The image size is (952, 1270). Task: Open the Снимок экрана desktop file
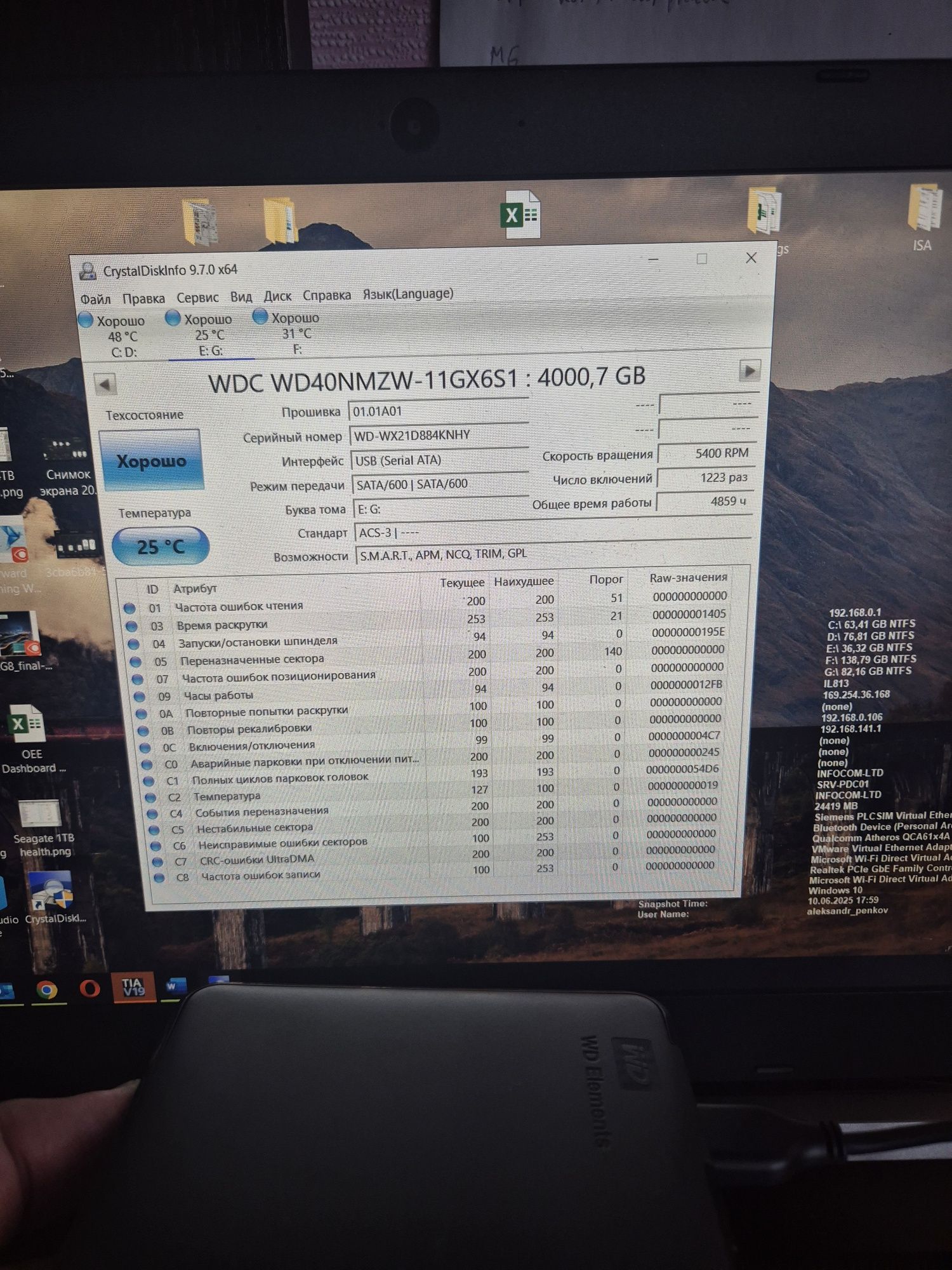(x=69, y=466)
